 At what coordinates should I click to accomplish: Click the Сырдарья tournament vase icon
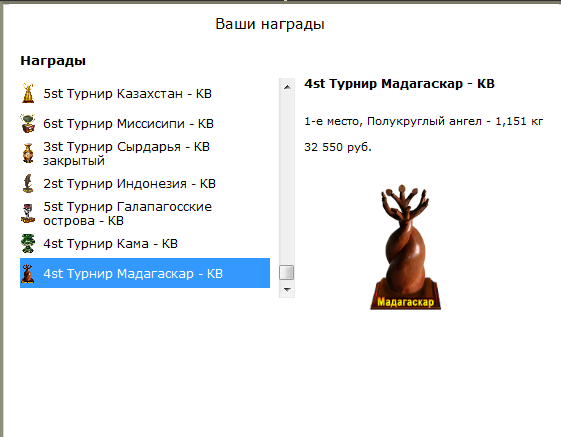coord(28,154)
